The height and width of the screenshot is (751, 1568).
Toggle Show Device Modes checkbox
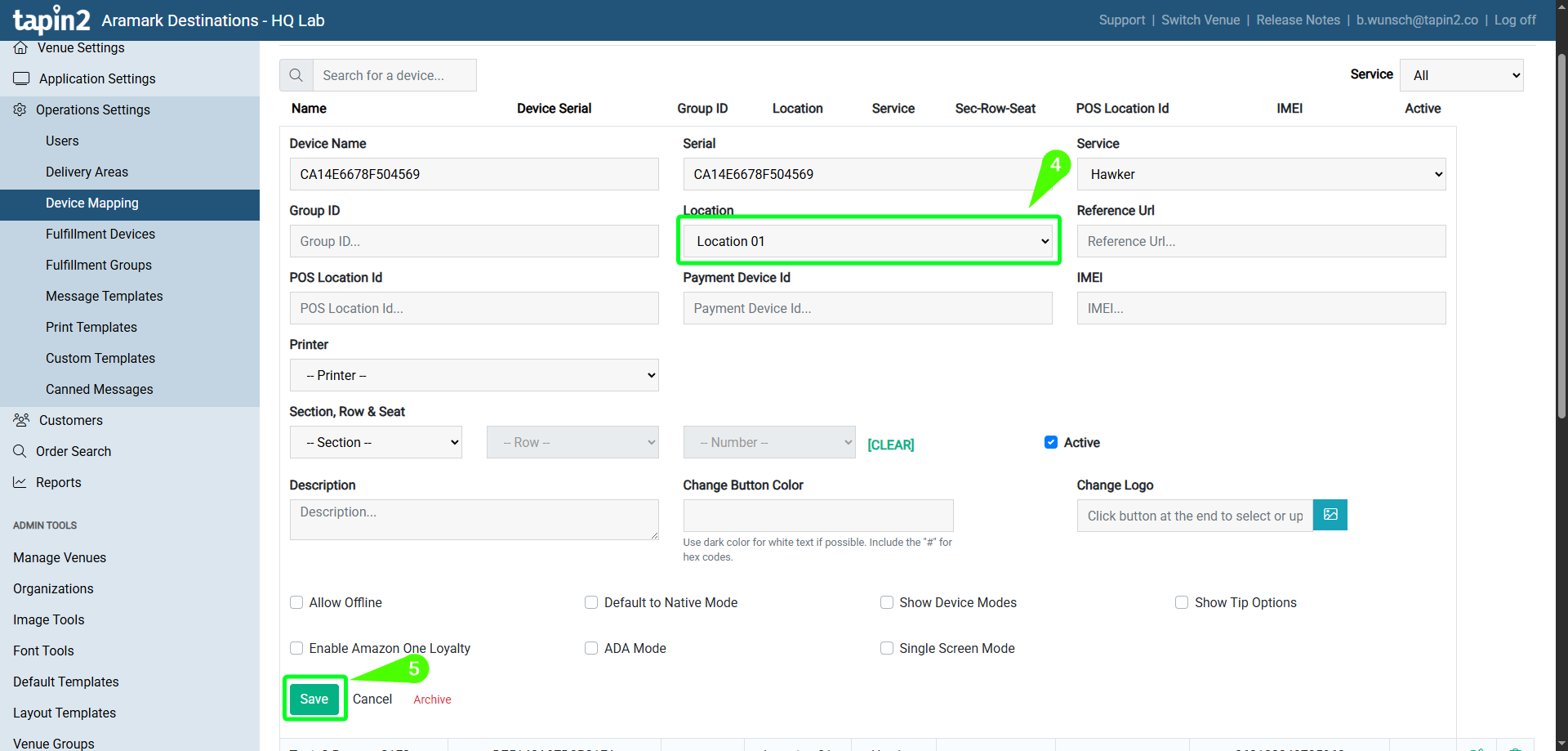[887, 602]
